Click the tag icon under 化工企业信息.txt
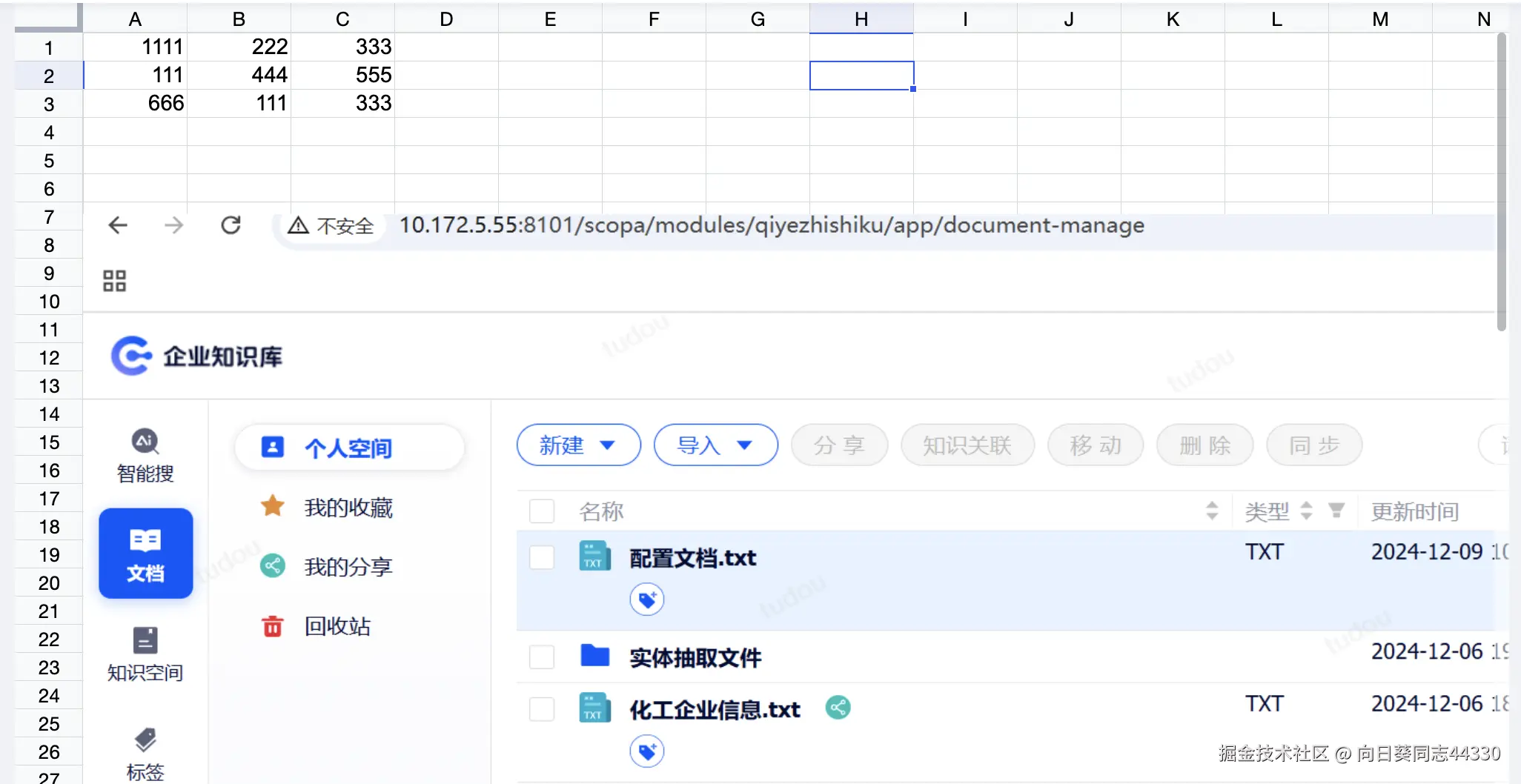 [x=647, y=751]
